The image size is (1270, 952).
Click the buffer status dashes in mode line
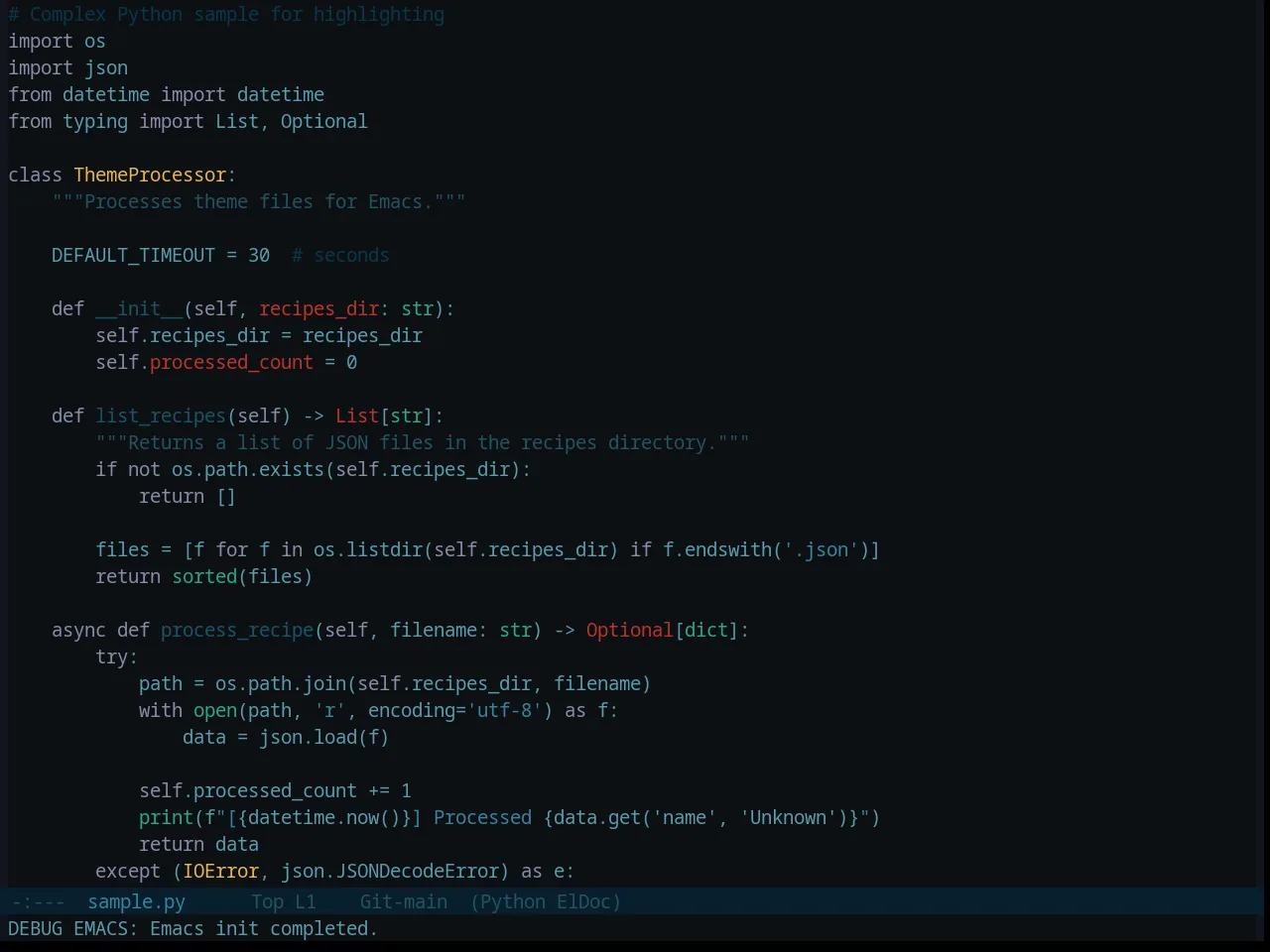(38, 901)
